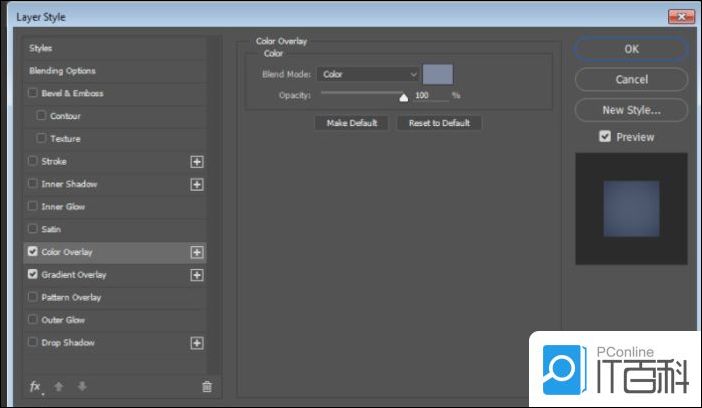
Task: Enable the Contour checkbox
Action: coord(41,116)
